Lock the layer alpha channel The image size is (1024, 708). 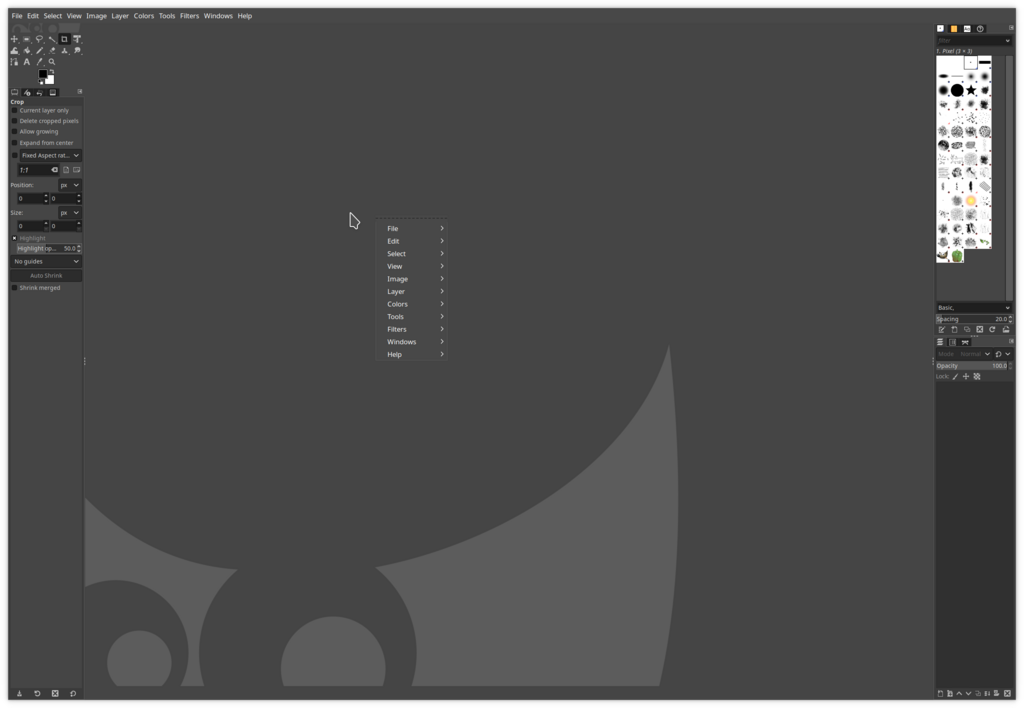[x=977, y=377]
